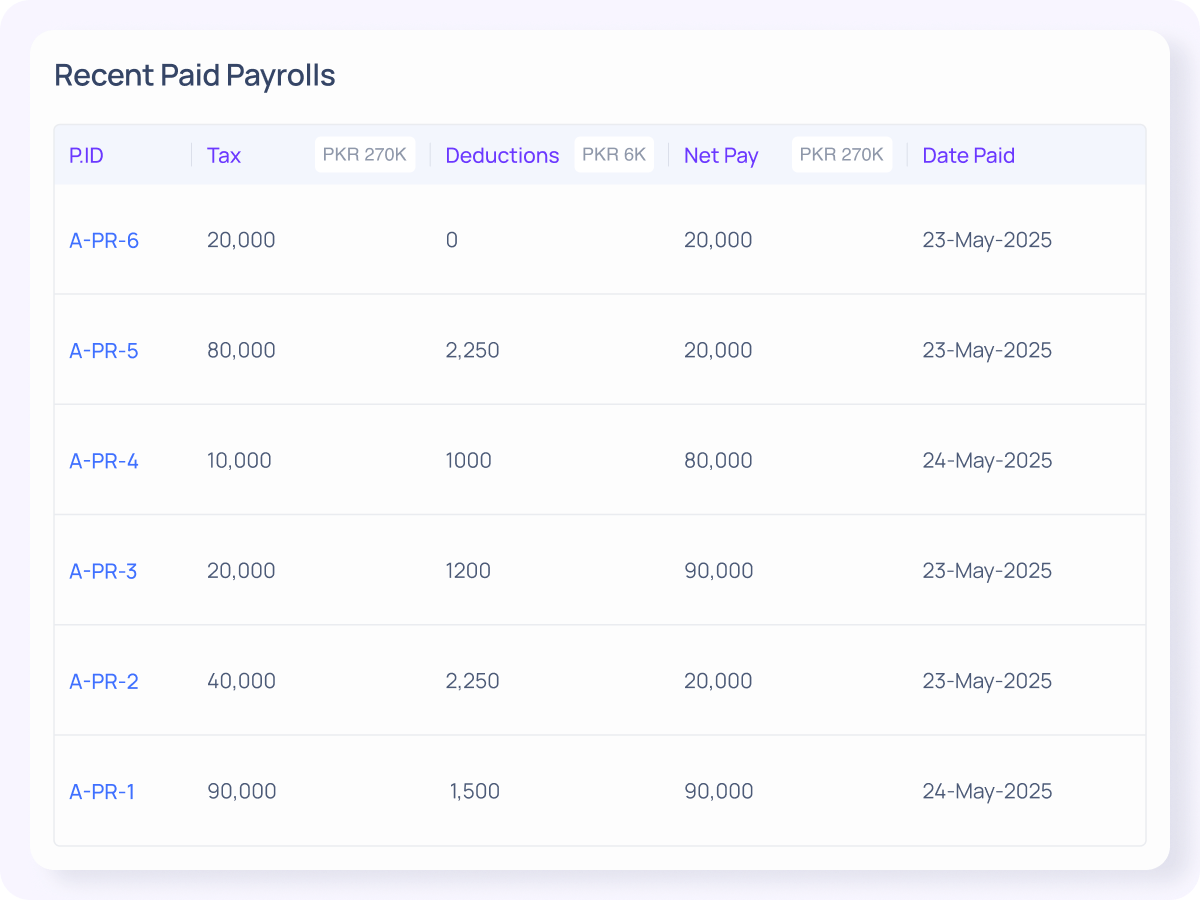Screen dimensions: 1200x900
Task: Sort payrolls by the Deductions column
Action: [x=502, y=155]
